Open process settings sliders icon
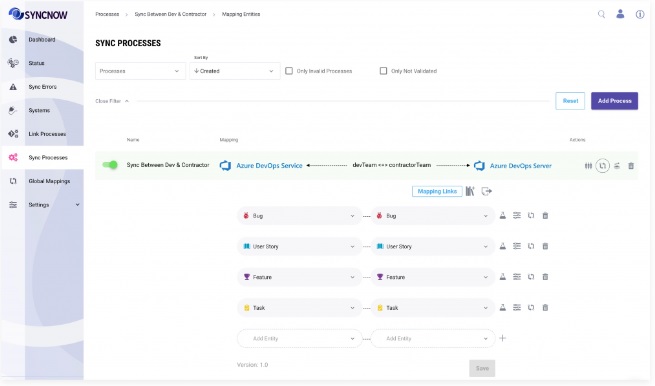The width and height of the screenshot is (655, 386). tap(588, 166)
